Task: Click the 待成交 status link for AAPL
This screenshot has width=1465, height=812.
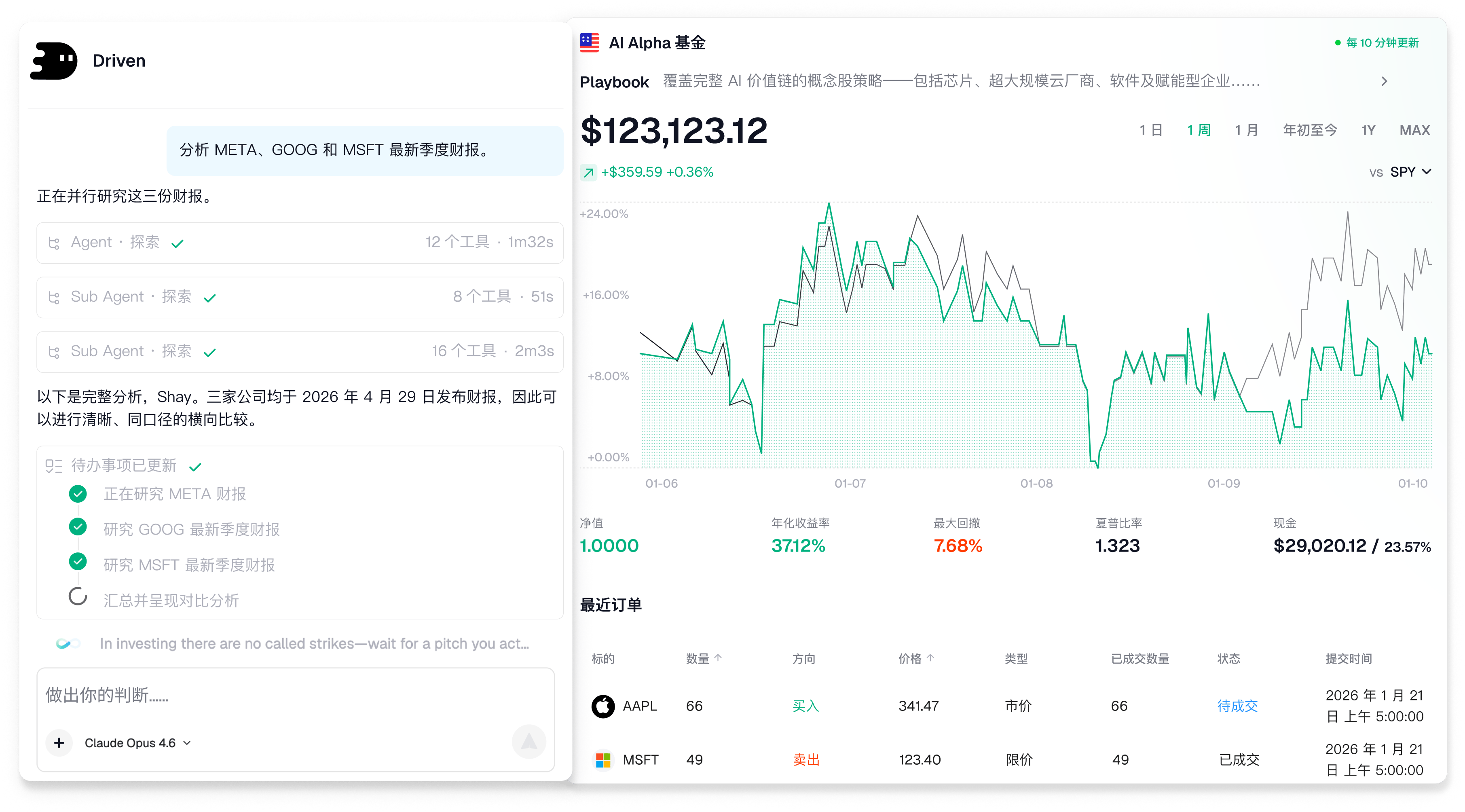Action: 1237,706
